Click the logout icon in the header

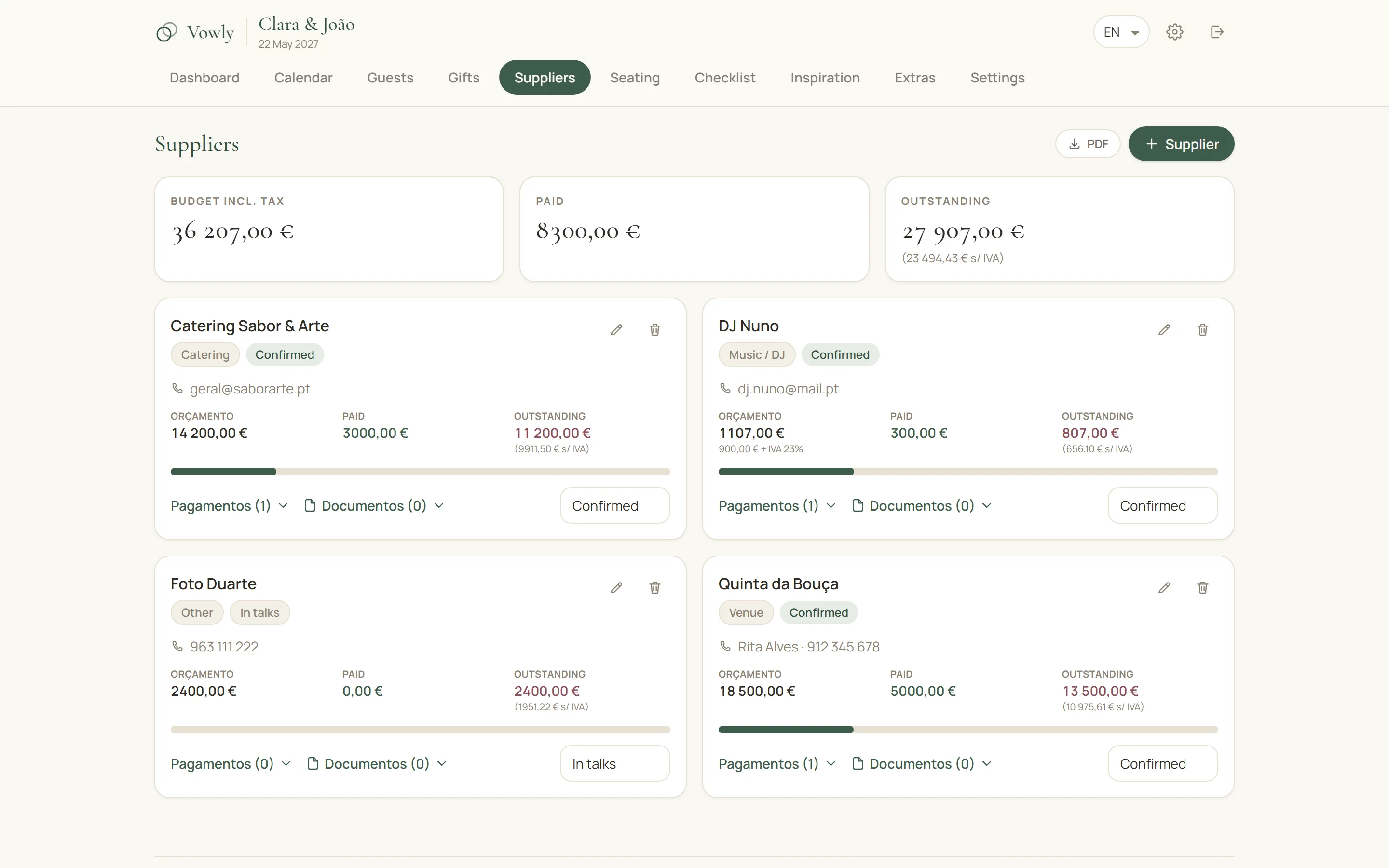click(x=1217, y=32)
